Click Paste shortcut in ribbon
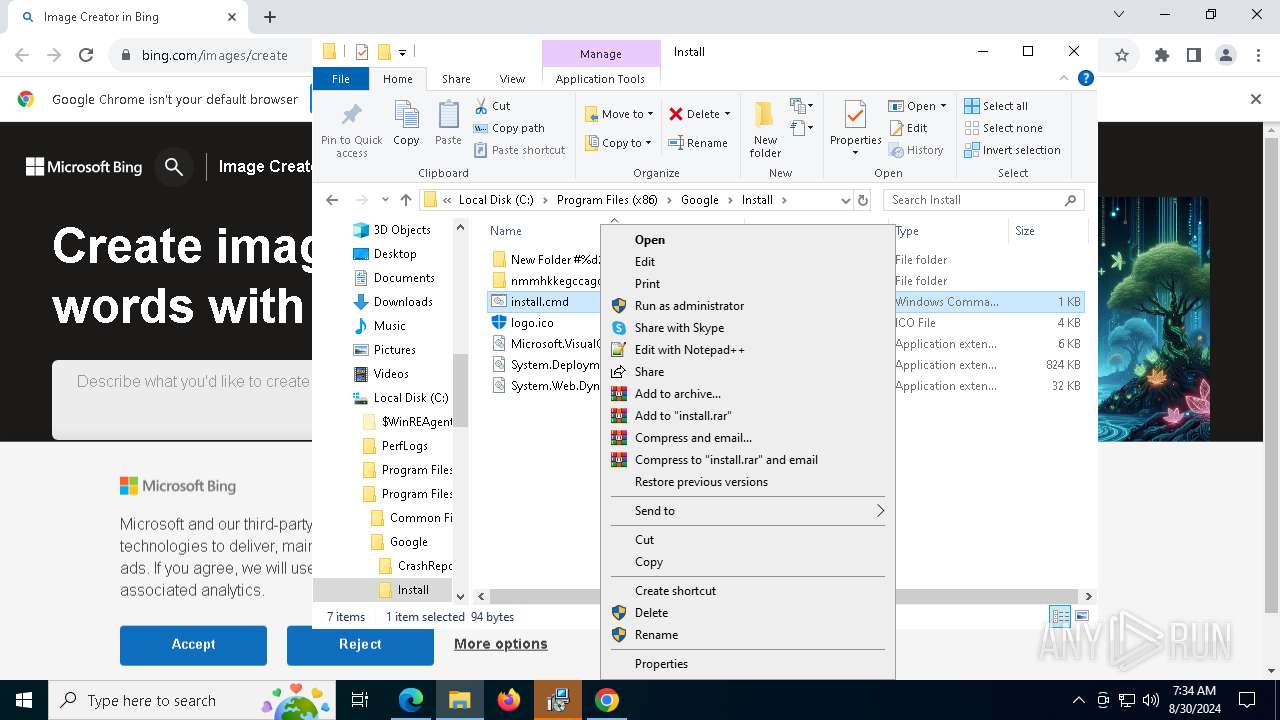 (x=519, y=150)
